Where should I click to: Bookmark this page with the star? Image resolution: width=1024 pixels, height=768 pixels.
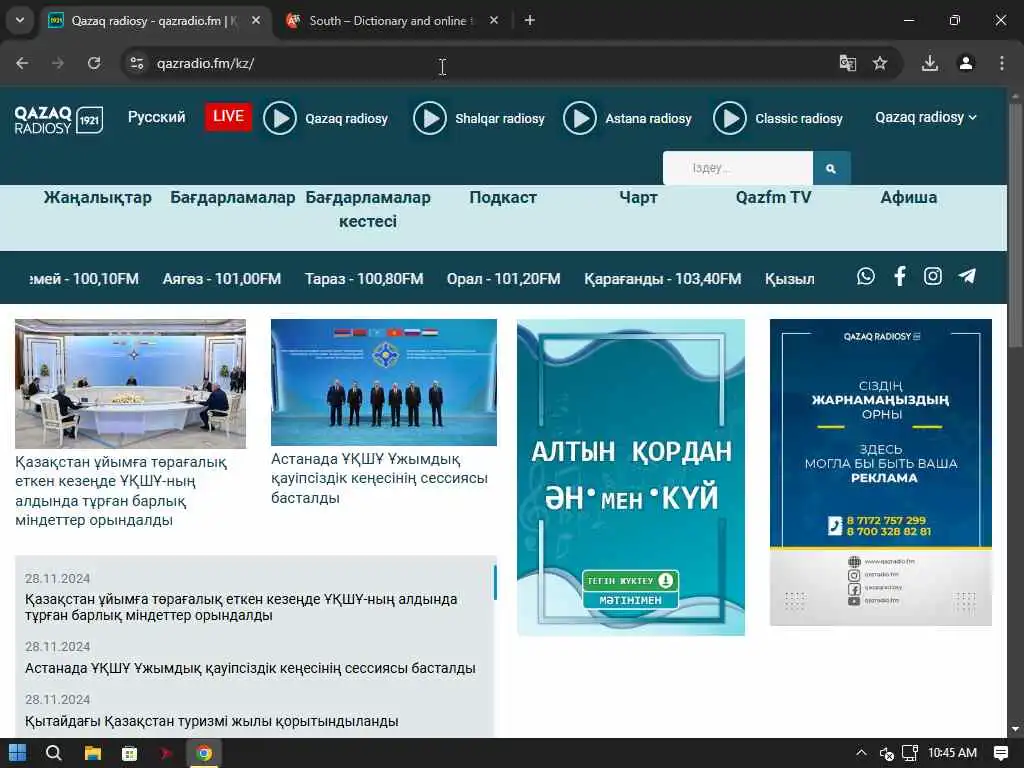(880, 63)
